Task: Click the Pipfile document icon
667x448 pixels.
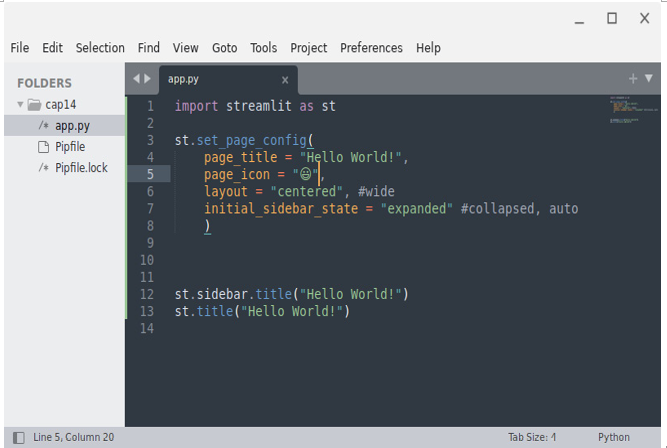Action: pos(43,147)
